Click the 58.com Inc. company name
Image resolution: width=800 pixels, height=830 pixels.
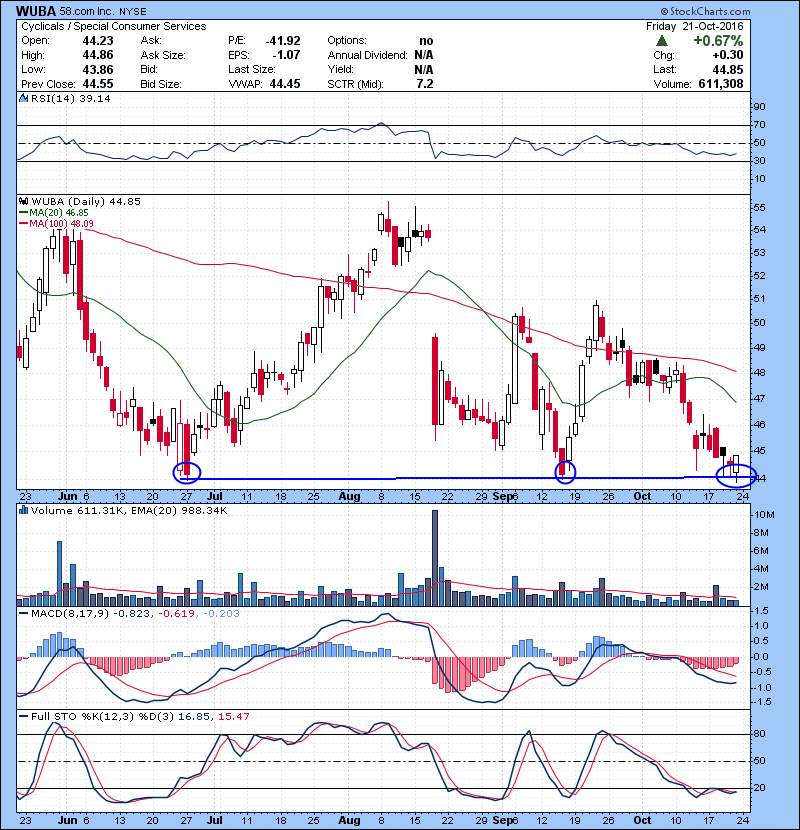tap(85, 11)
